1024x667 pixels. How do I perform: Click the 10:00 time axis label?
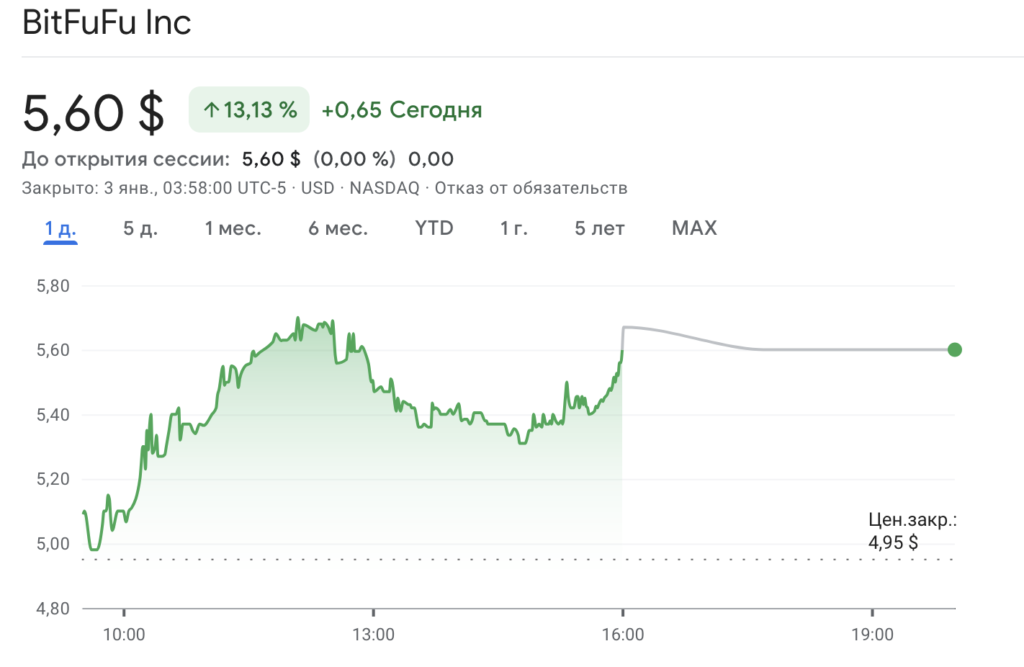(x=124, y=634)
